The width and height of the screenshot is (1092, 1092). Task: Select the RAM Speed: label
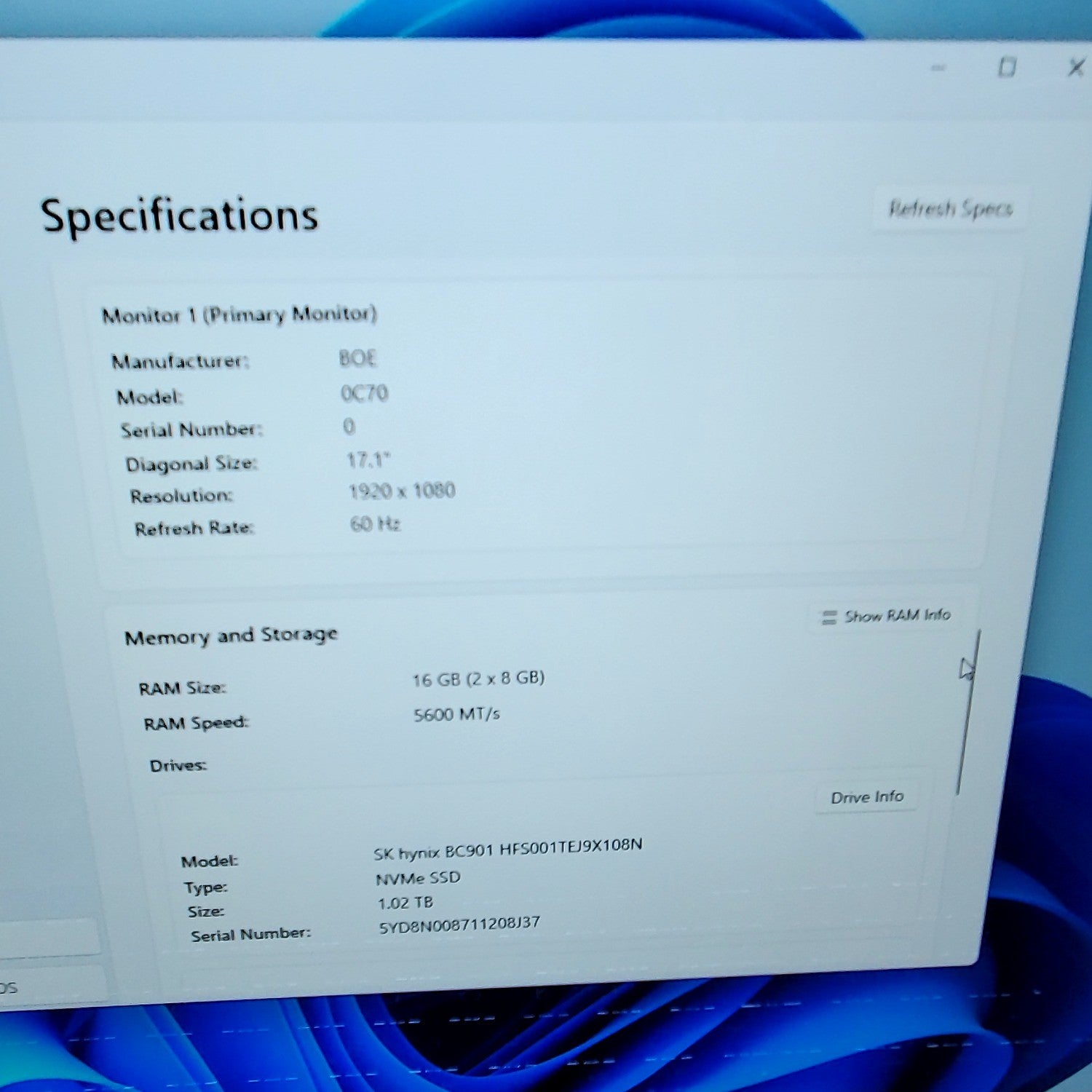pyautogui.click(x=196, y=724)
